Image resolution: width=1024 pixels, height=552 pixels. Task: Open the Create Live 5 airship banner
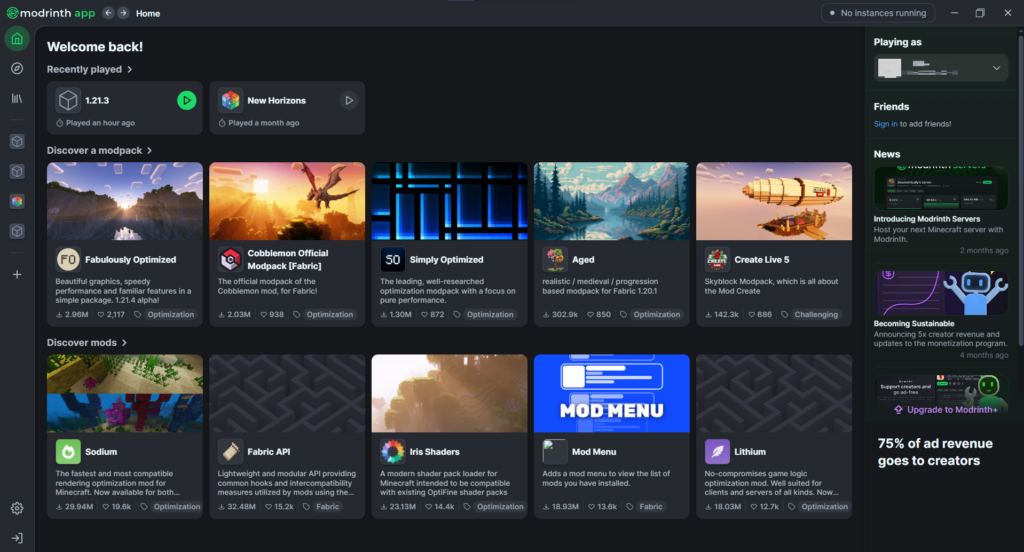tap(774, 201)
